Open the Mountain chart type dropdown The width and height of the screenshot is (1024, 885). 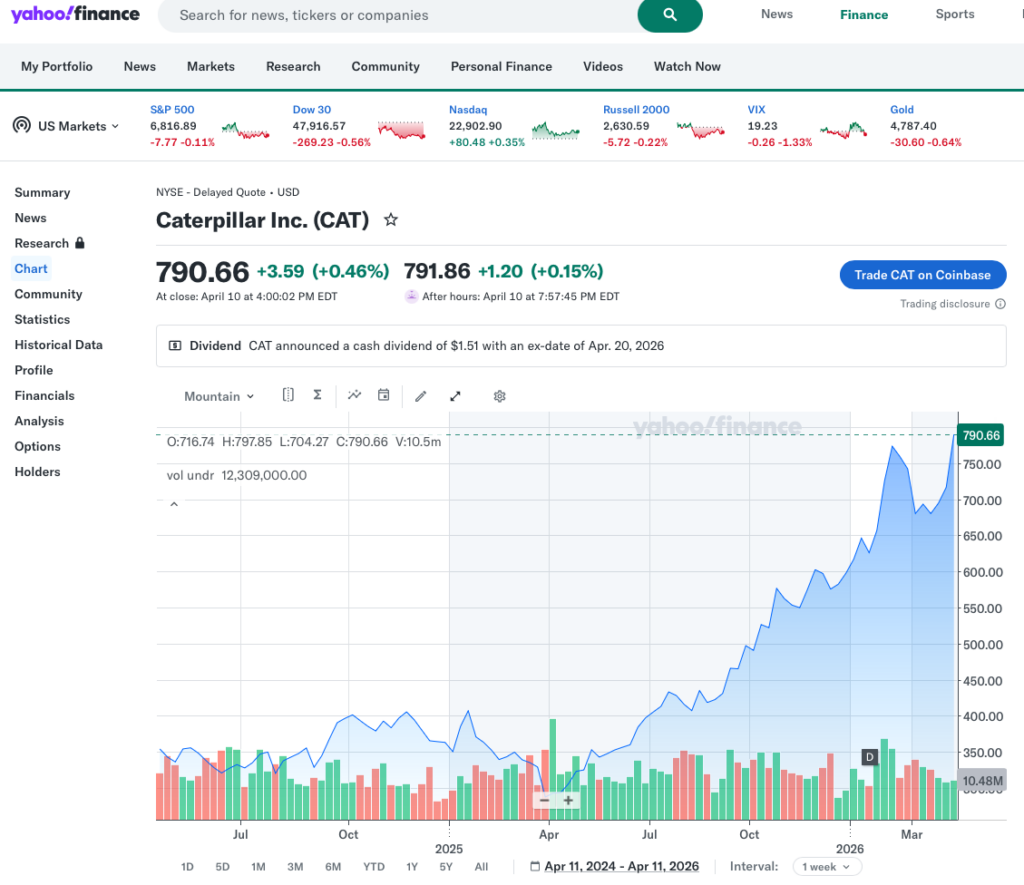219,396
